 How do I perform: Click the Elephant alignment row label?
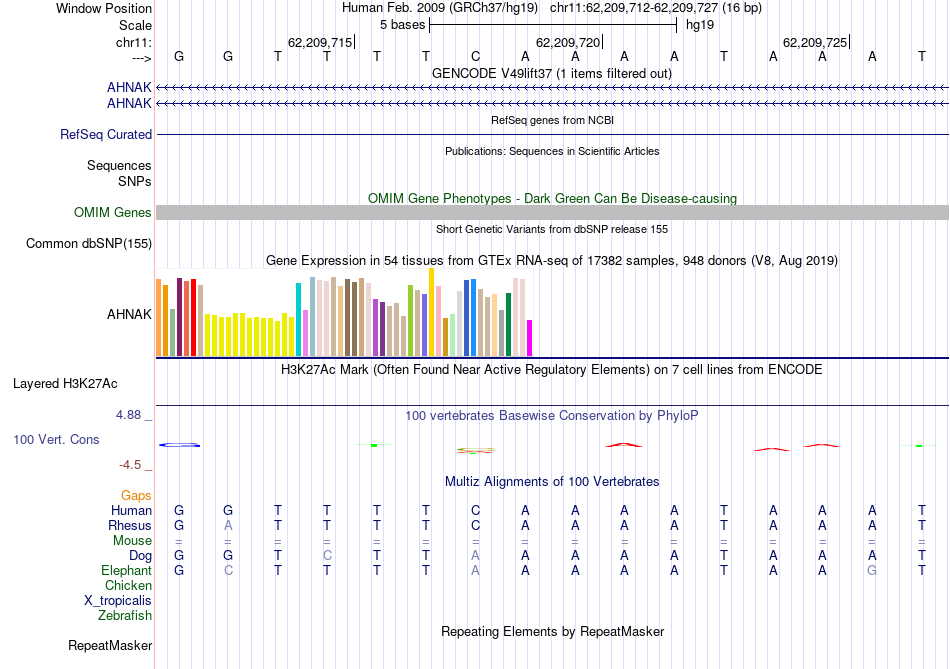click(127, 571)
